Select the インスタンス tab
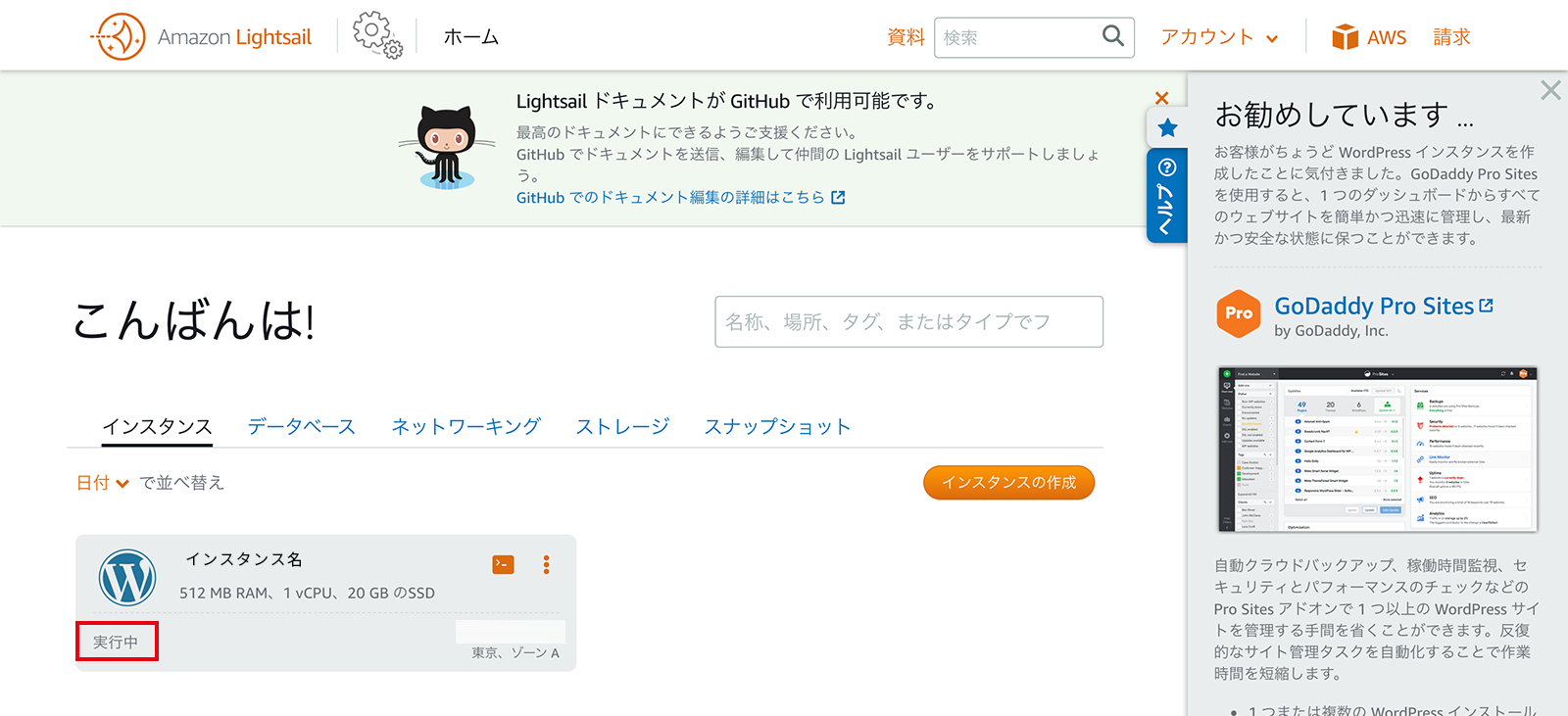The image size is (1568, 716). tap(157, 426)
